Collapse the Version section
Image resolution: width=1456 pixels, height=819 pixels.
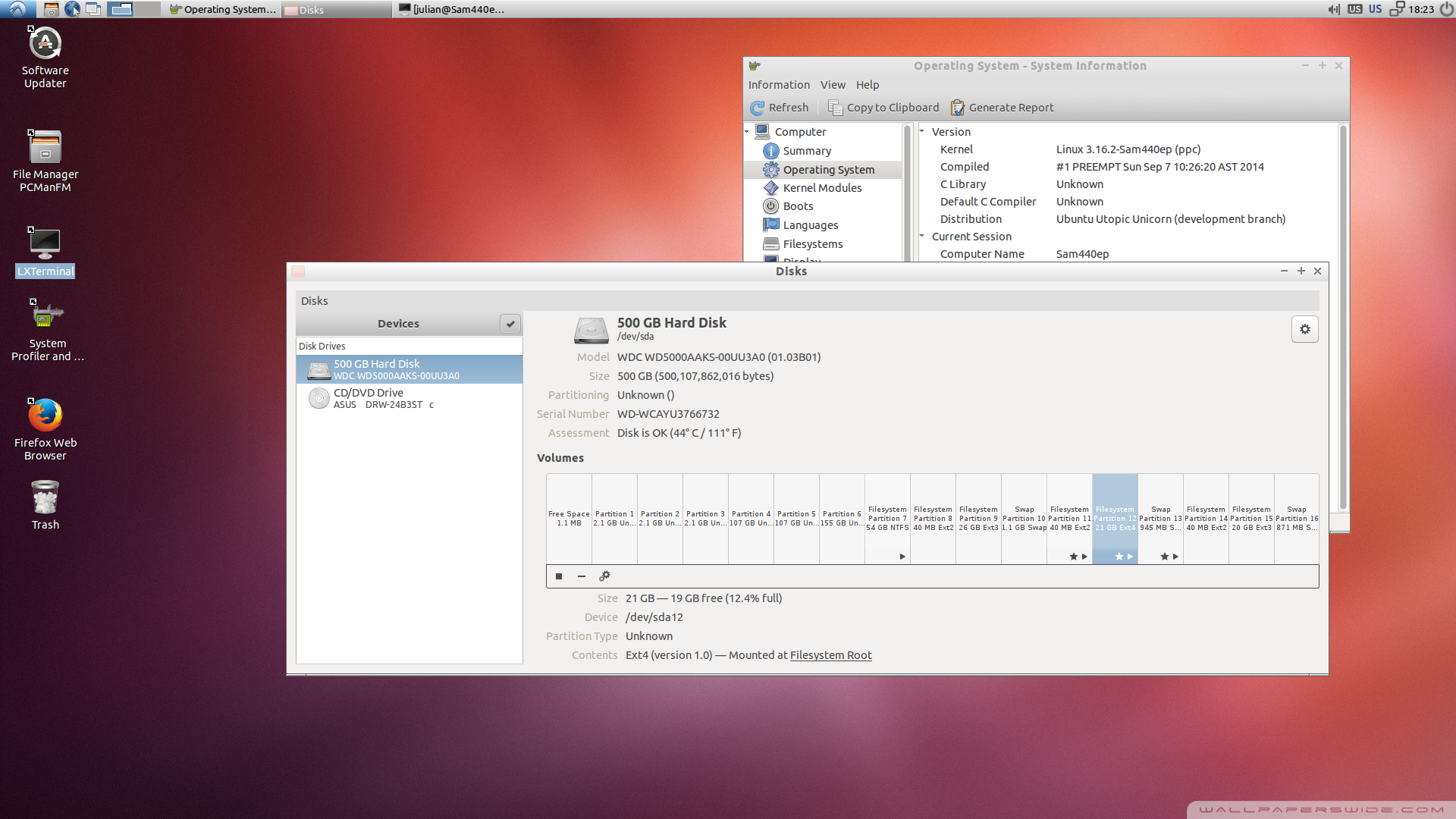coord(922,132)
